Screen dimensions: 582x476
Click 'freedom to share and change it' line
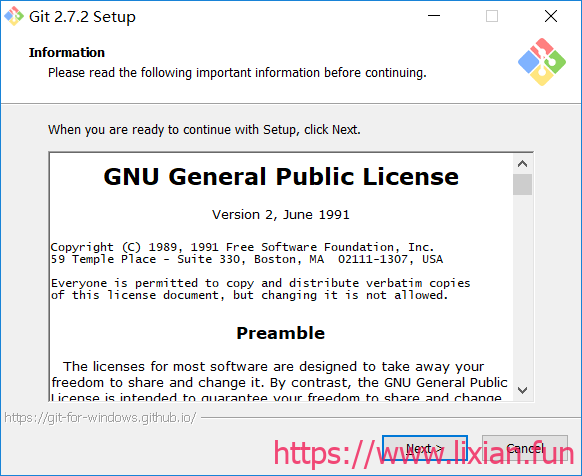pos(279,382)
